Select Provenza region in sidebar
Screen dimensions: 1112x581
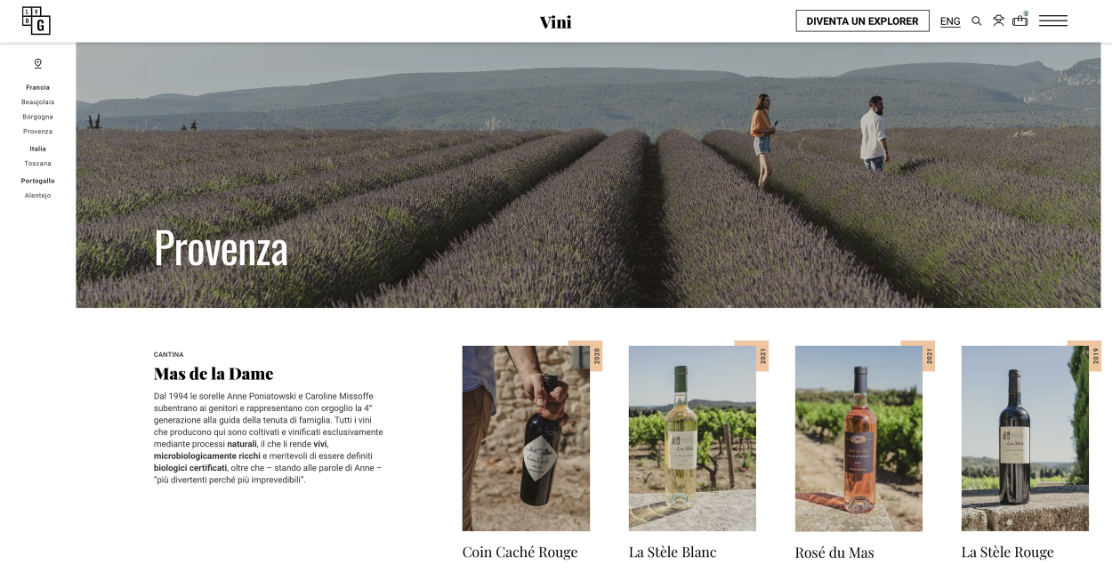pyautogui.click(x=38, y=131)
